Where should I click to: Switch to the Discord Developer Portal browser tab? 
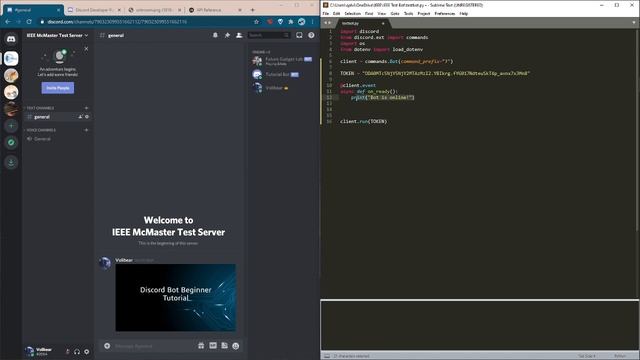pos(93,10)
